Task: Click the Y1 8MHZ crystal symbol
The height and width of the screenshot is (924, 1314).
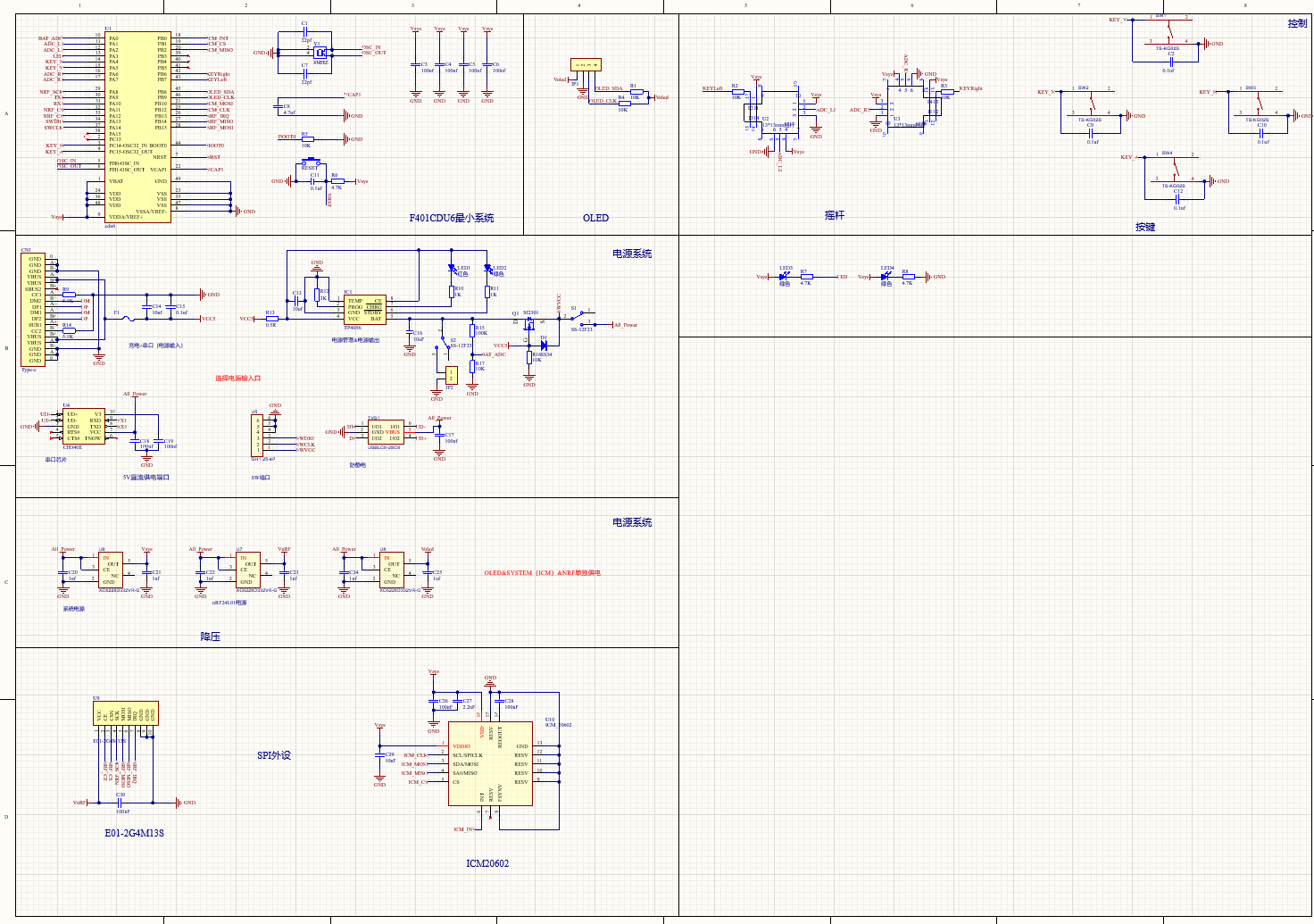Action: (320, 52)
